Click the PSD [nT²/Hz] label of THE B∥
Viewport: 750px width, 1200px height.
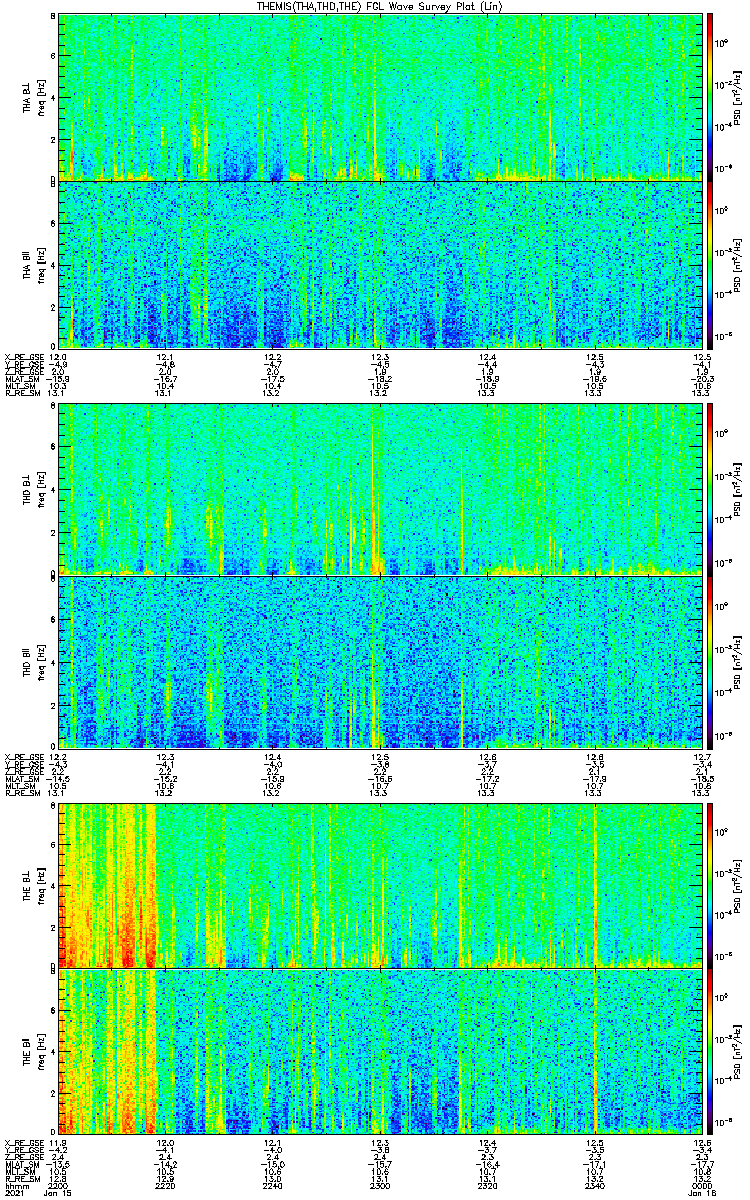(x=738, y=1052)
